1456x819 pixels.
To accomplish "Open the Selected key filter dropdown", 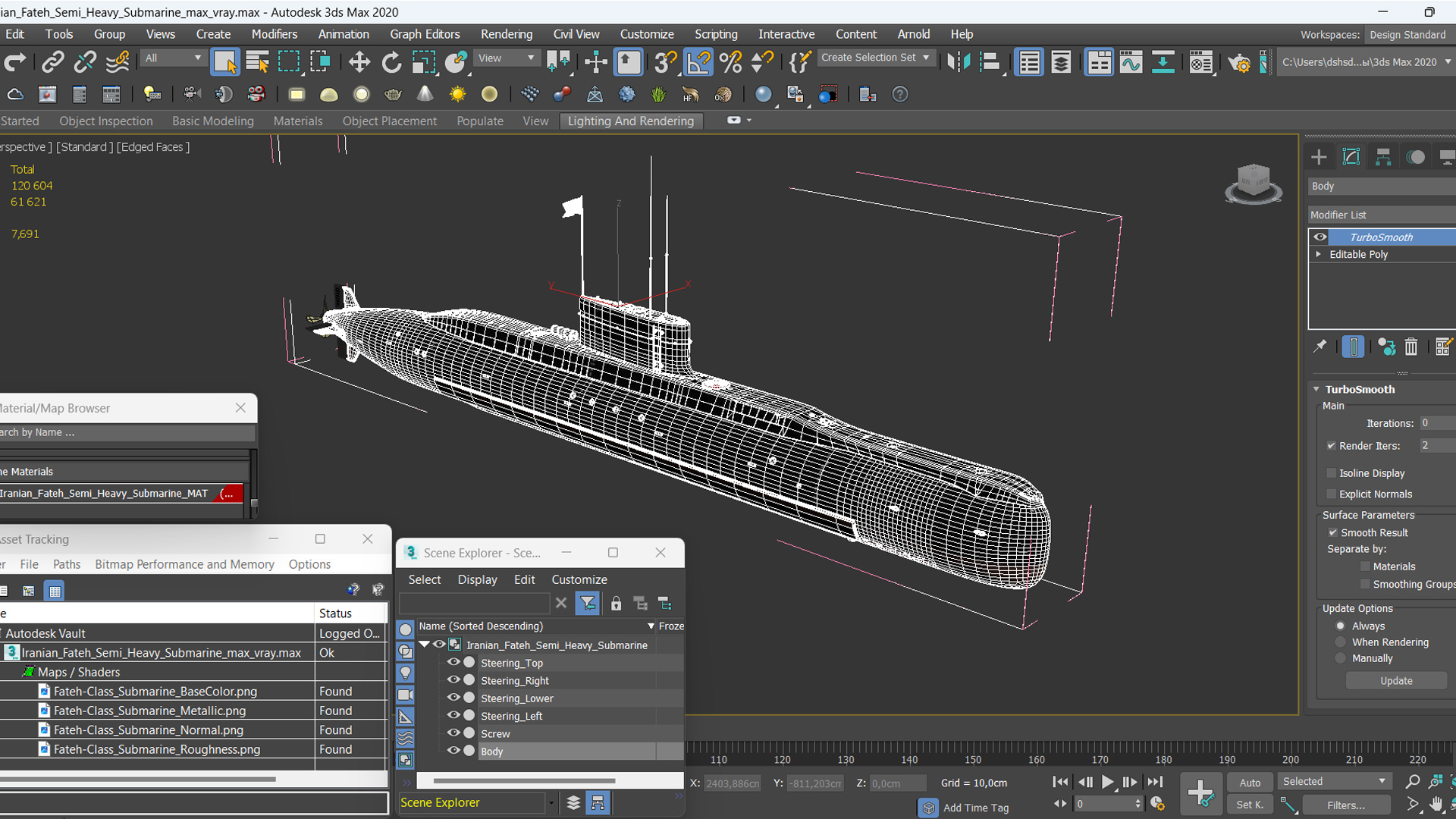I will click(1334, 781).
